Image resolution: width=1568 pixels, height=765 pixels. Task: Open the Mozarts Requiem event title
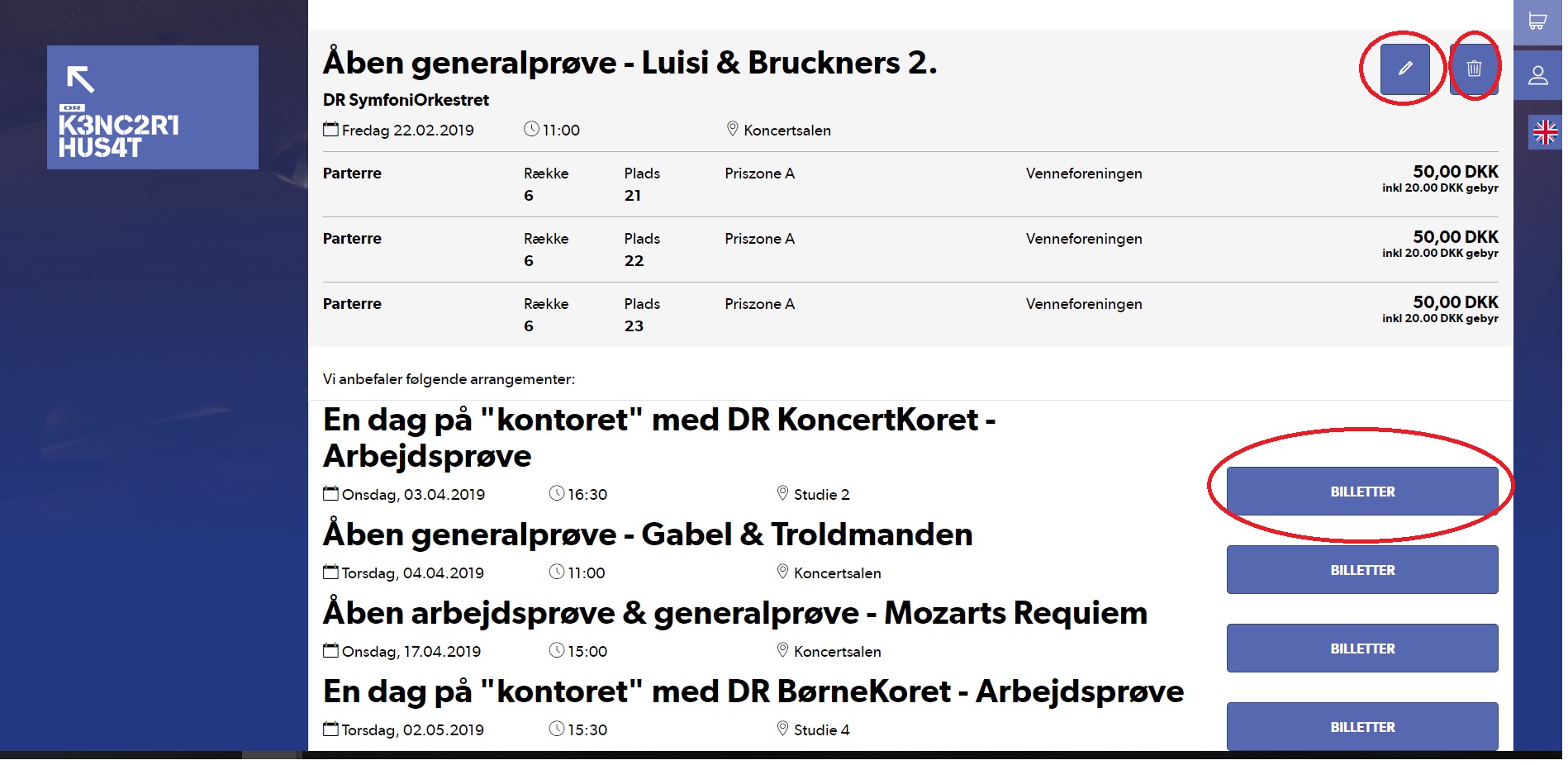734,613
